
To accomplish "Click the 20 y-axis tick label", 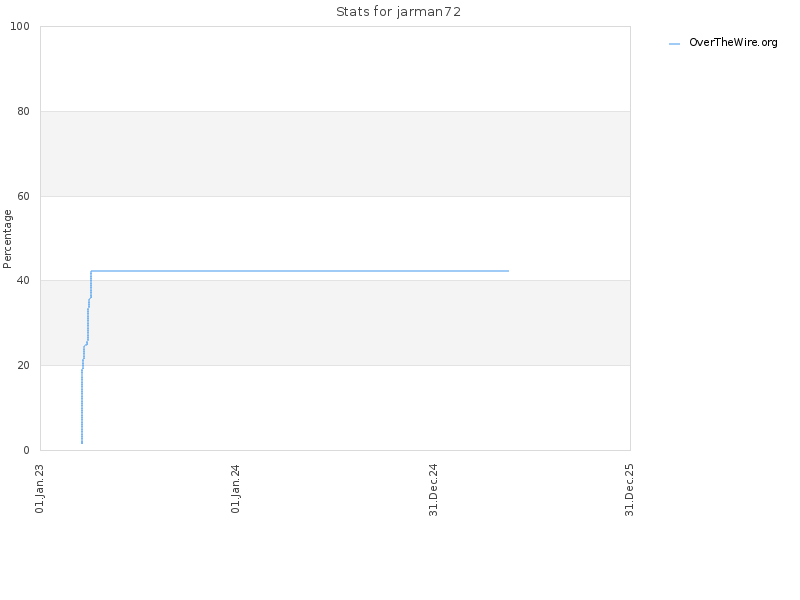I will [x=23, y=365].
